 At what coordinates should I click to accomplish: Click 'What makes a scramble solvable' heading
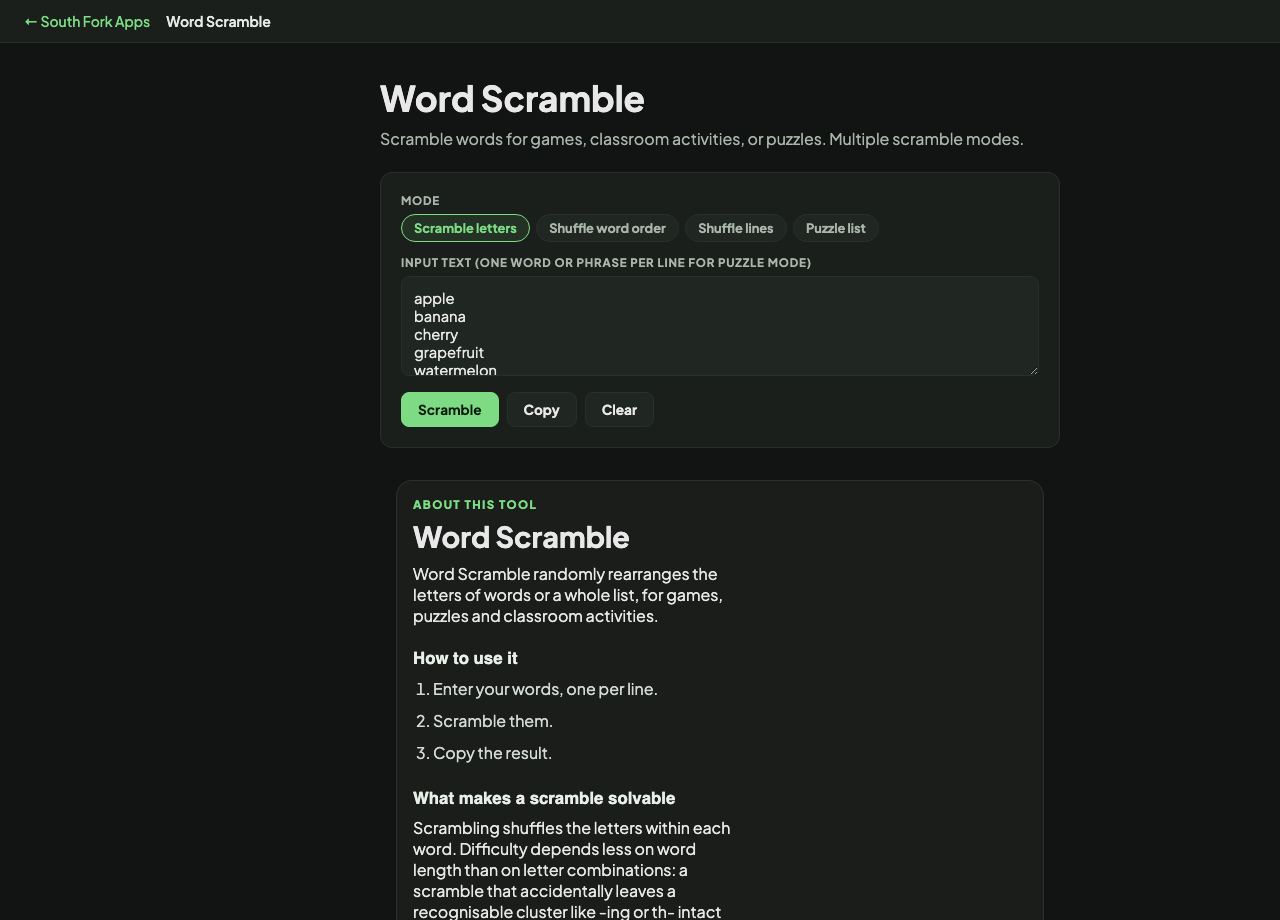544,798
